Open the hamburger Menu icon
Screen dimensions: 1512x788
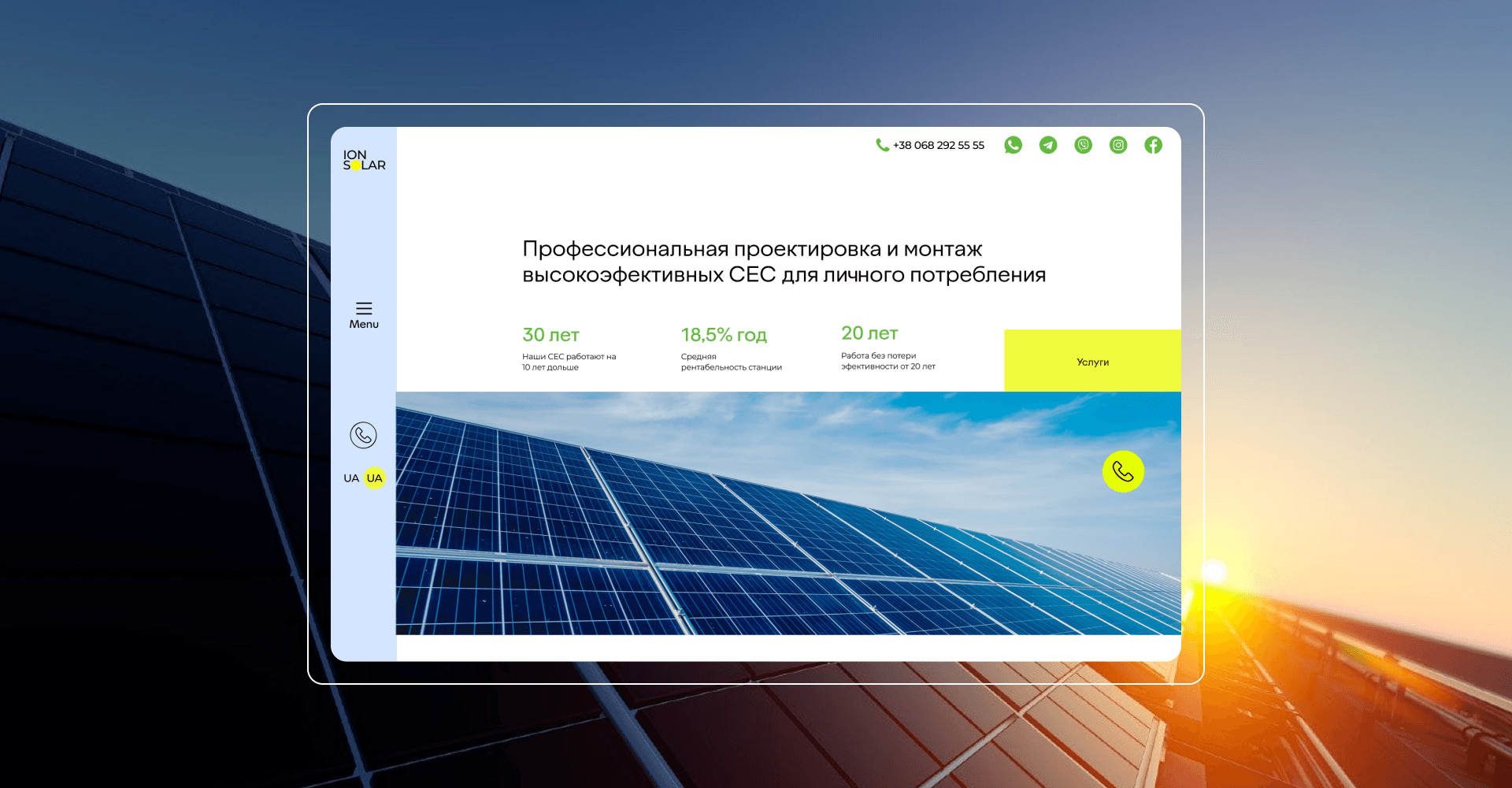(x=364, y=308)
